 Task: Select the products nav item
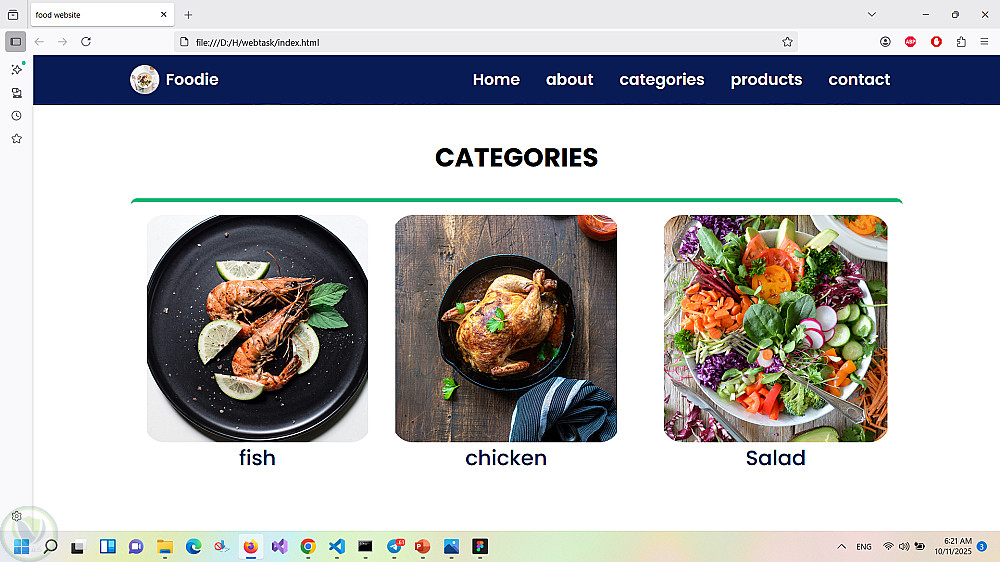[x=766, y=80]
